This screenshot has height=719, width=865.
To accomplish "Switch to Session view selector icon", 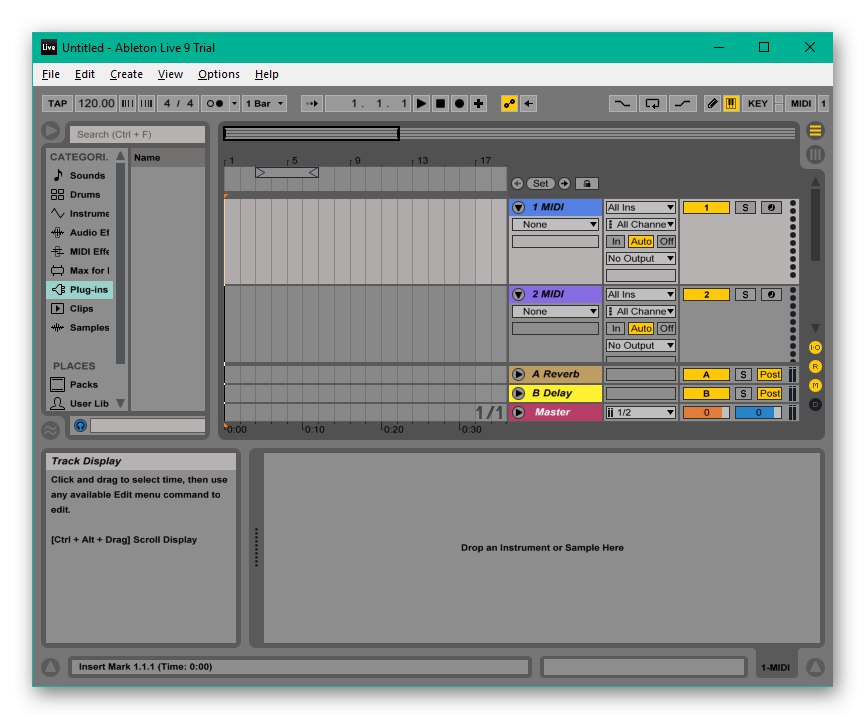I will click(815, 155).
